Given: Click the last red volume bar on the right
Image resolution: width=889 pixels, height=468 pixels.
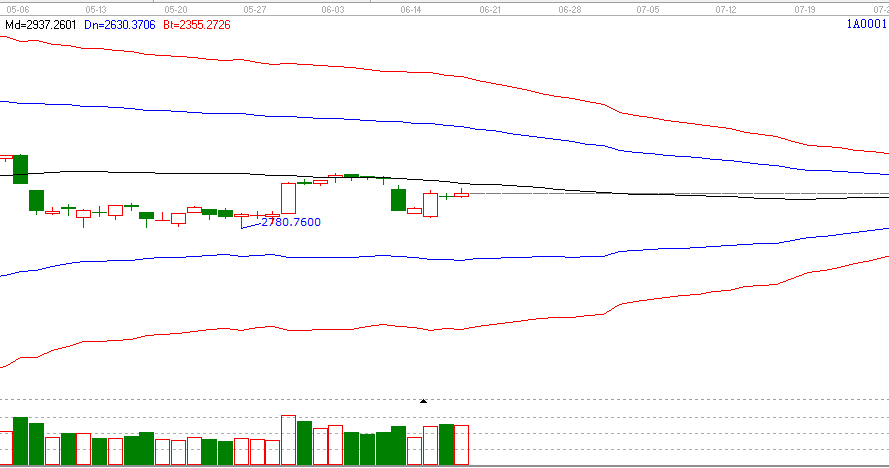Looking at the screenshot, I should [461, 445].
